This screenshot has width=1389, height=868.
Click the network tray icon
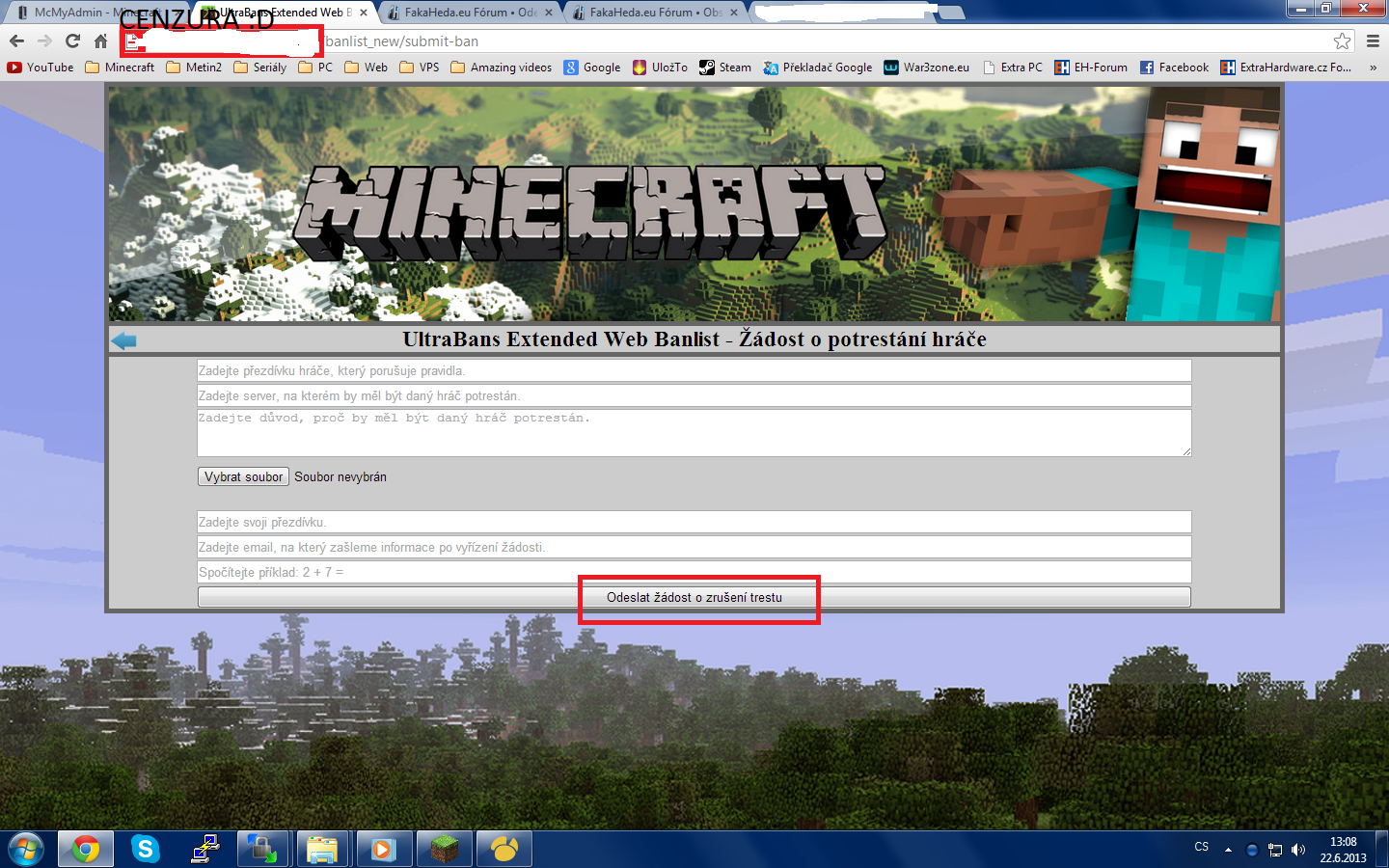point(1275,850)
